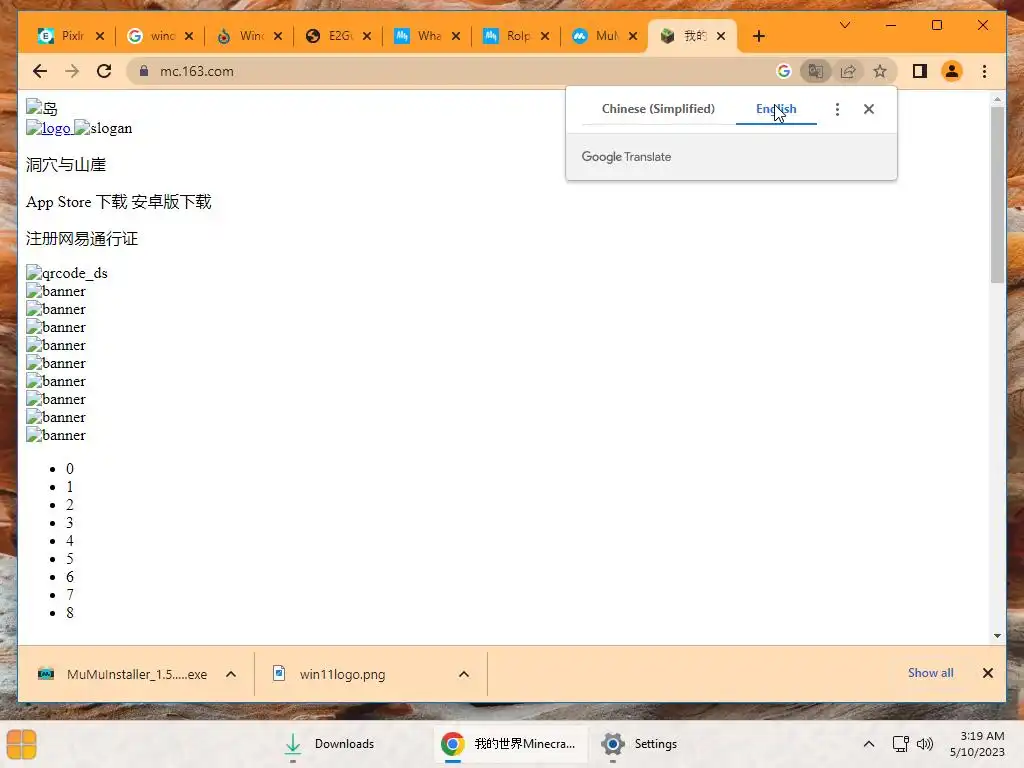Open Chrome side panel
Screen dimensions: 1024x768
click(x=920, y=71)
